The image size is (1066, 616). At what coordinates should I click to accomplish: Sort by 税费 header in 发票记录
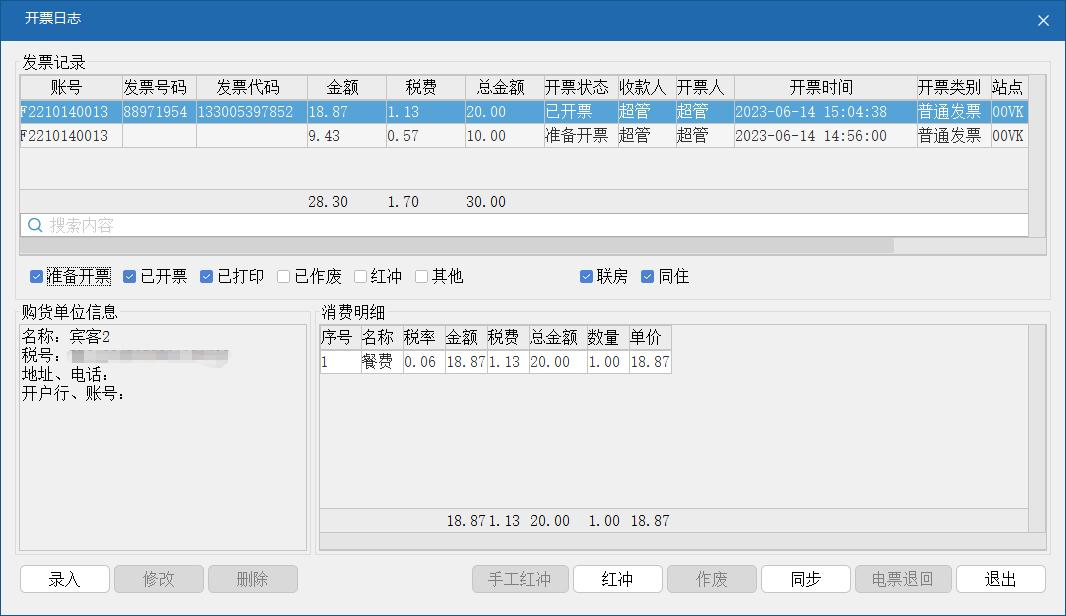(x=426, y=88)
